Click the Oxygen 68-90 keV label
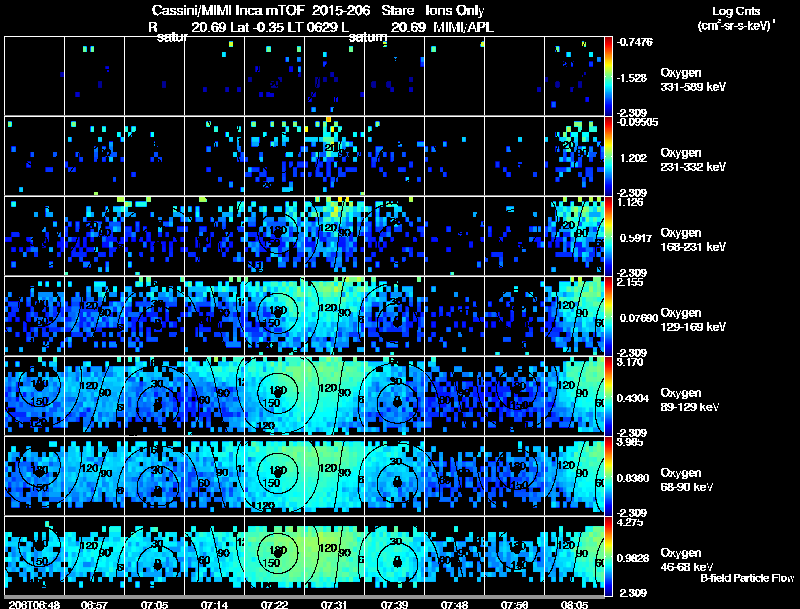 [687, 479]
